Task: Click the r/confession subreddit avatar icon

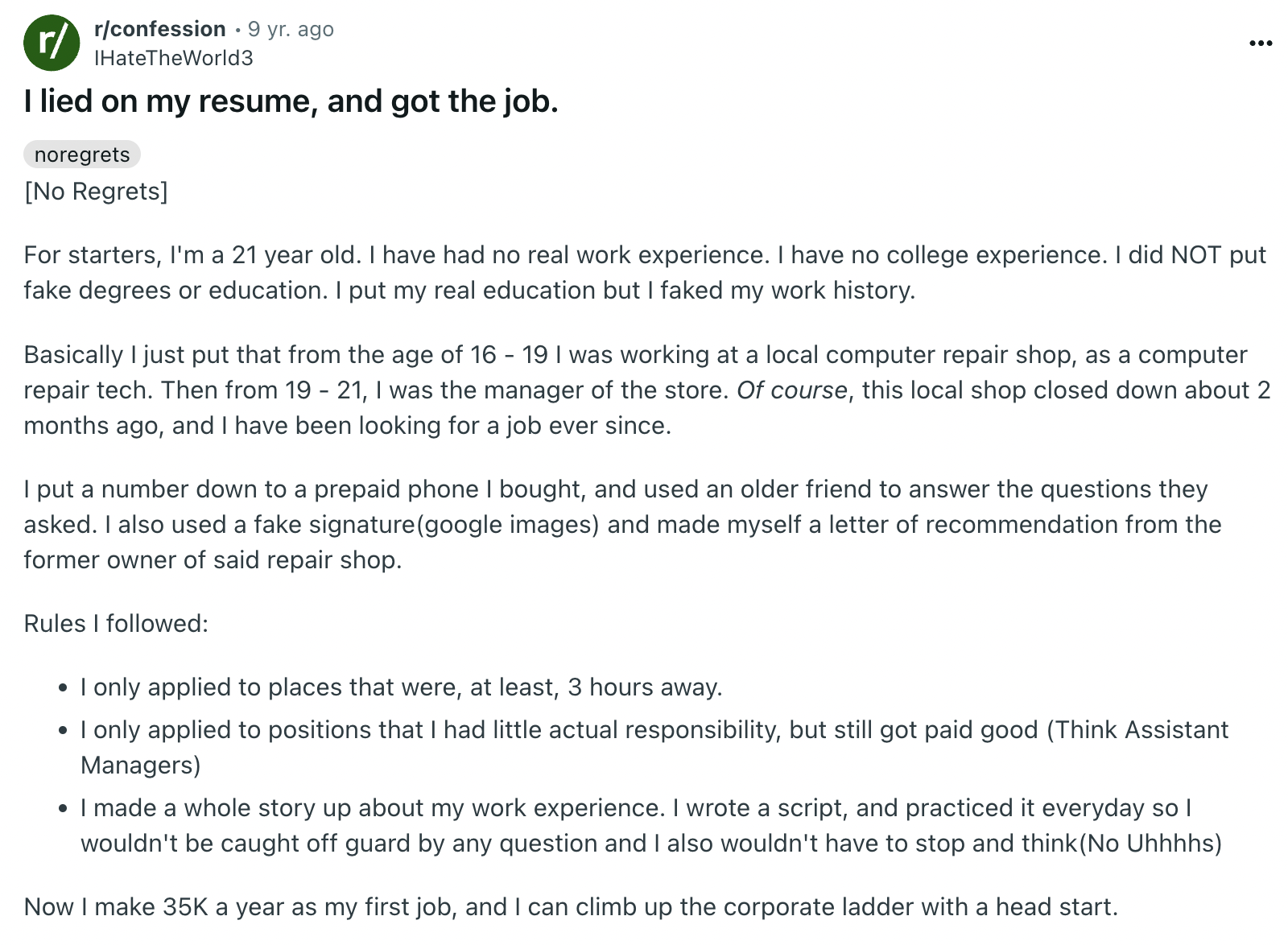Action: (53, 43)
